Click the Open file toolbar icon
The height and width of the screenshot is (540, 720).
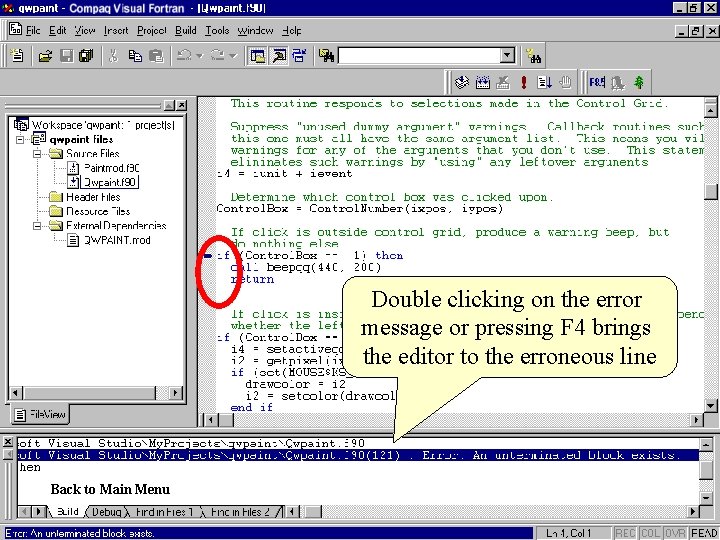pos(45,56)
